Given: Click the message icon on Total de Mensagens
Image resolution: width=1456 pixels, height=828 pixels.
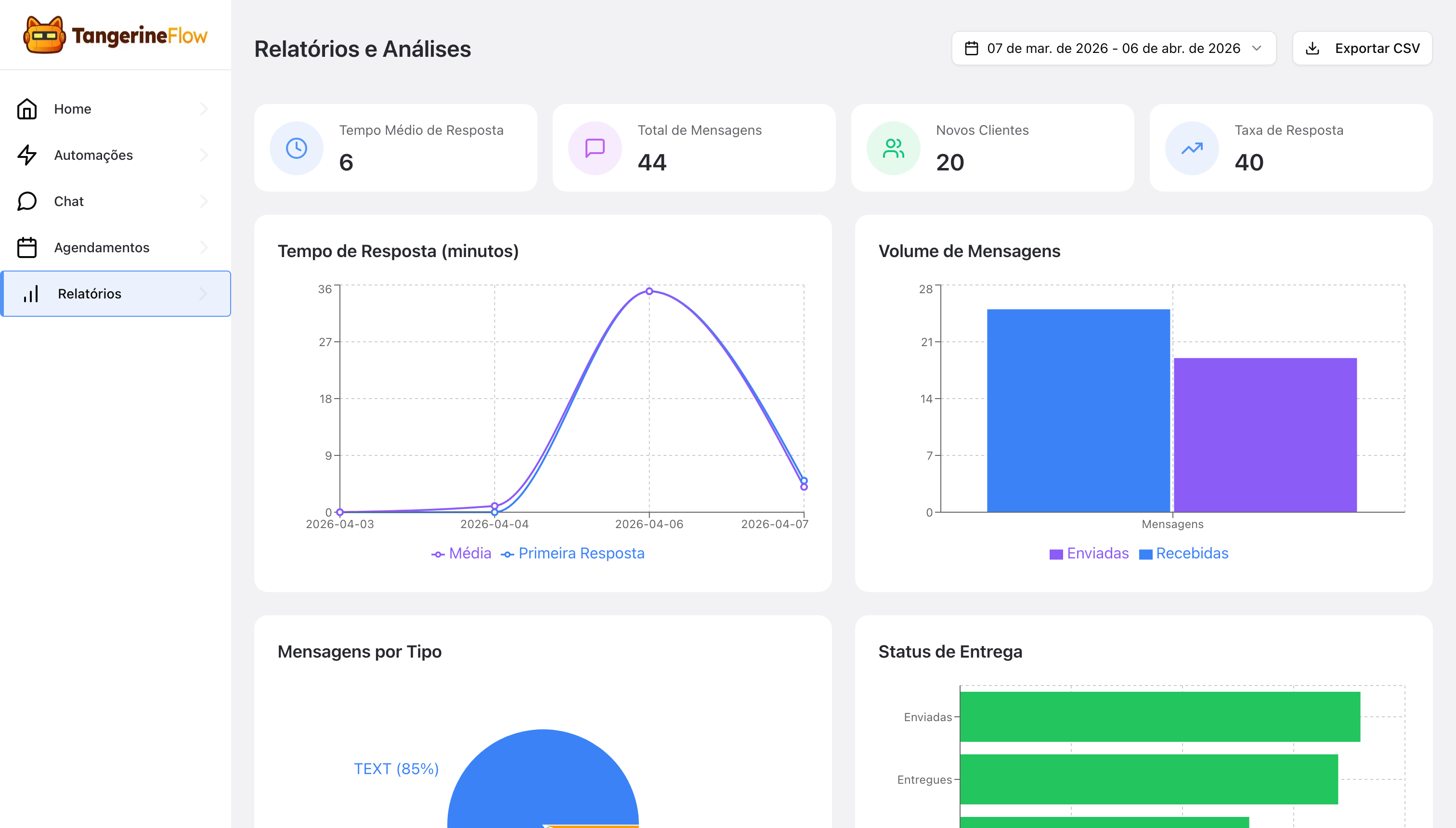Looking at the screenshot, I should tap(595, 148).
